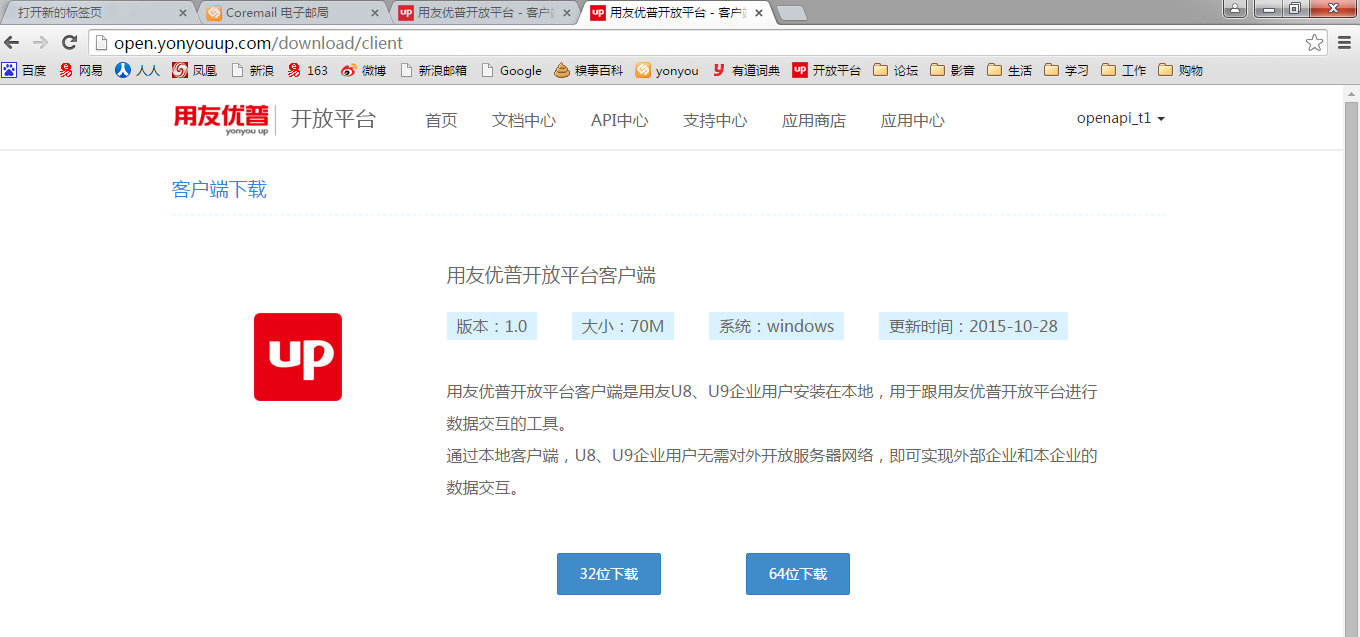
Task: Bookmark this page with the star icon
Action: (x=1314, y=43)
